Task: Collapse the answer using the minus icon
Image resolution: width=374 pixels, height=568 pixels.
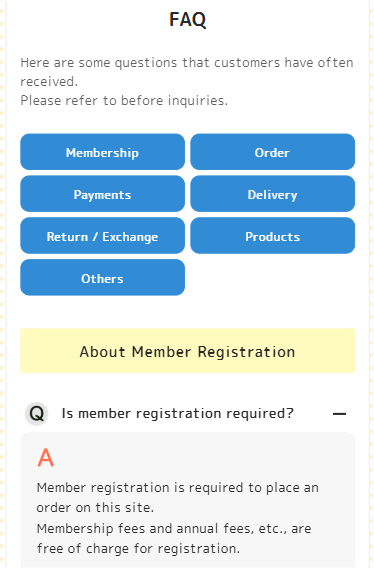Action: pyautogui.click(x=339, y=414)
